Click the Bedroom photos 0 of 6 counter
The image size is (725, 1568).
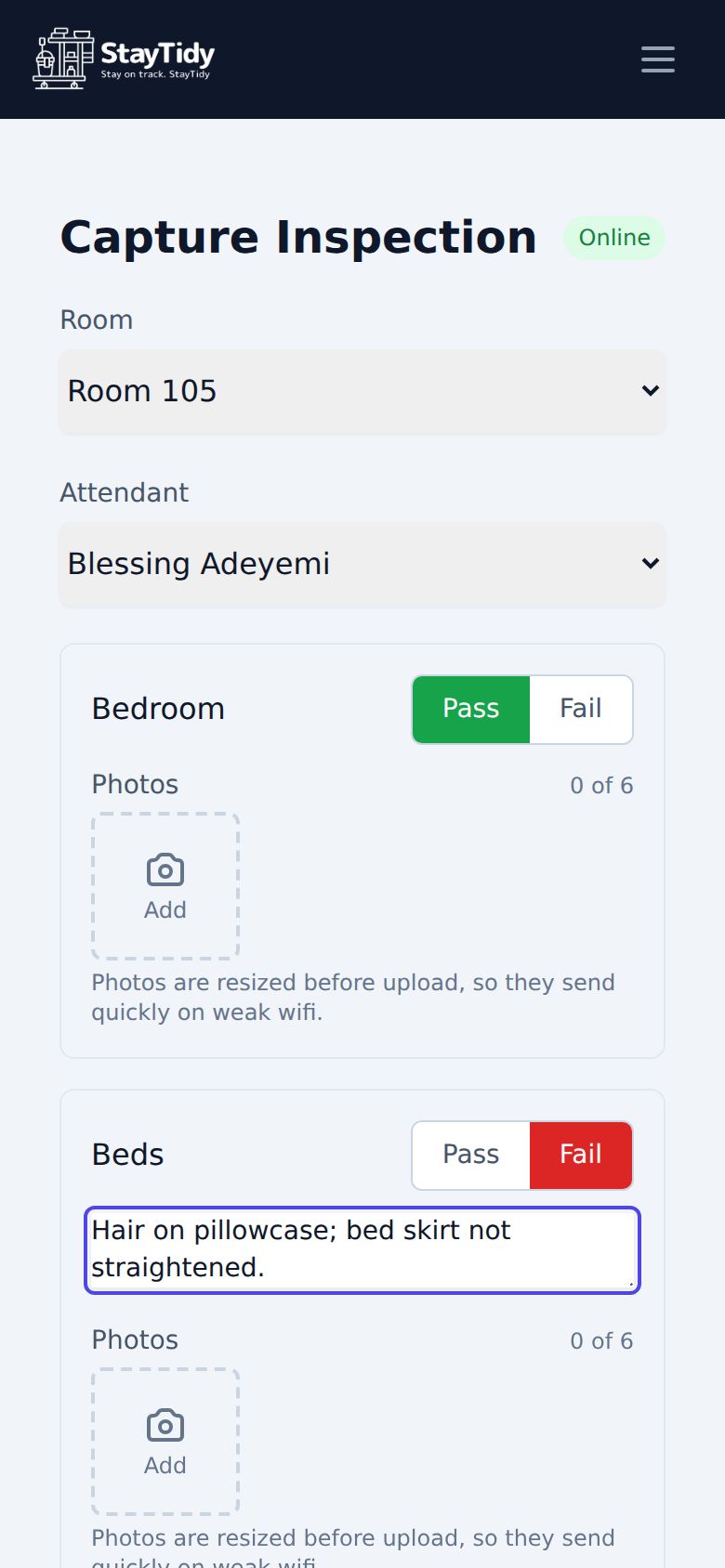pos(601,786)
